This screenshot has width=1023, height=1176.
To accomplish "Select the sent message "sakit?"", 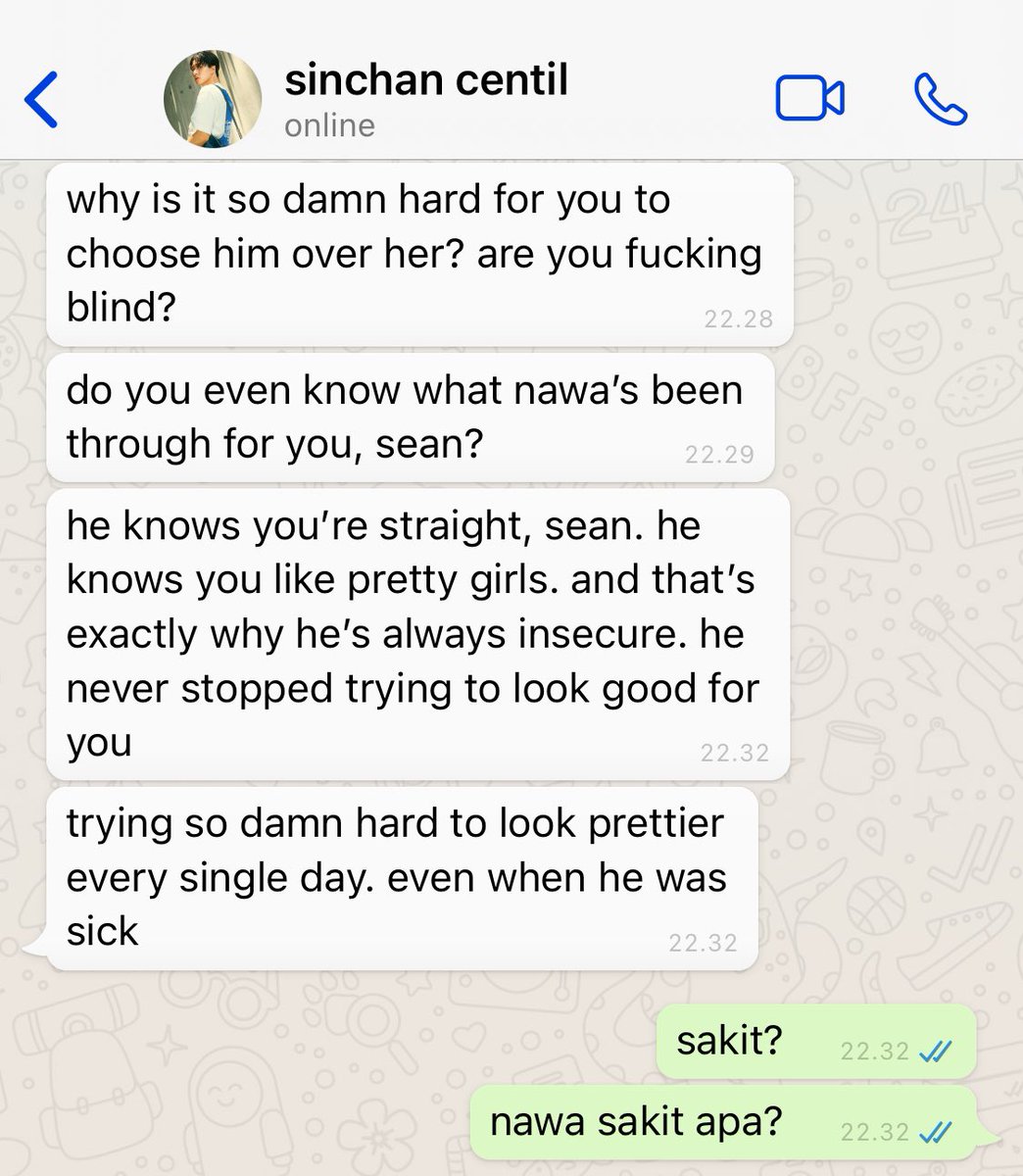I will tap(817, 1041).
